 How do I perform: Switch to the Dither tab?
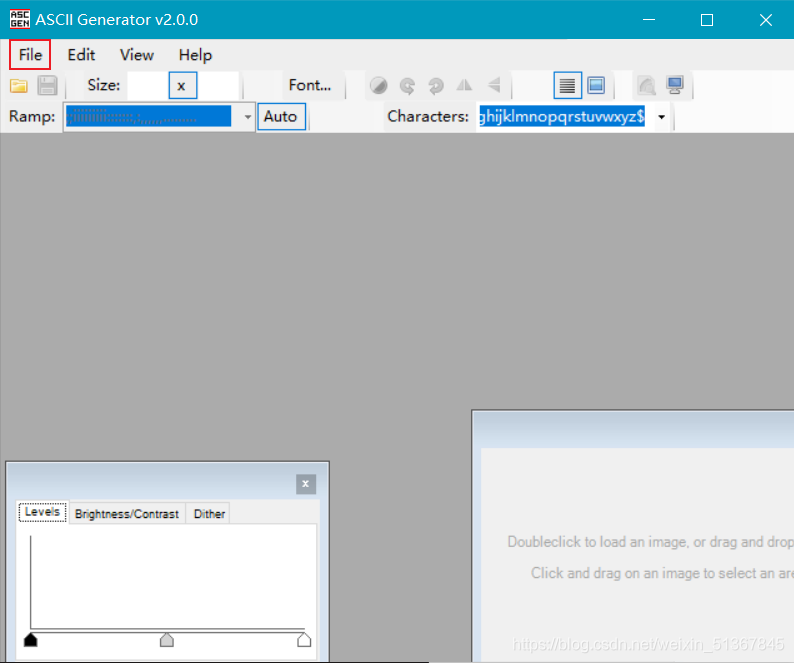tap(209, 514)
